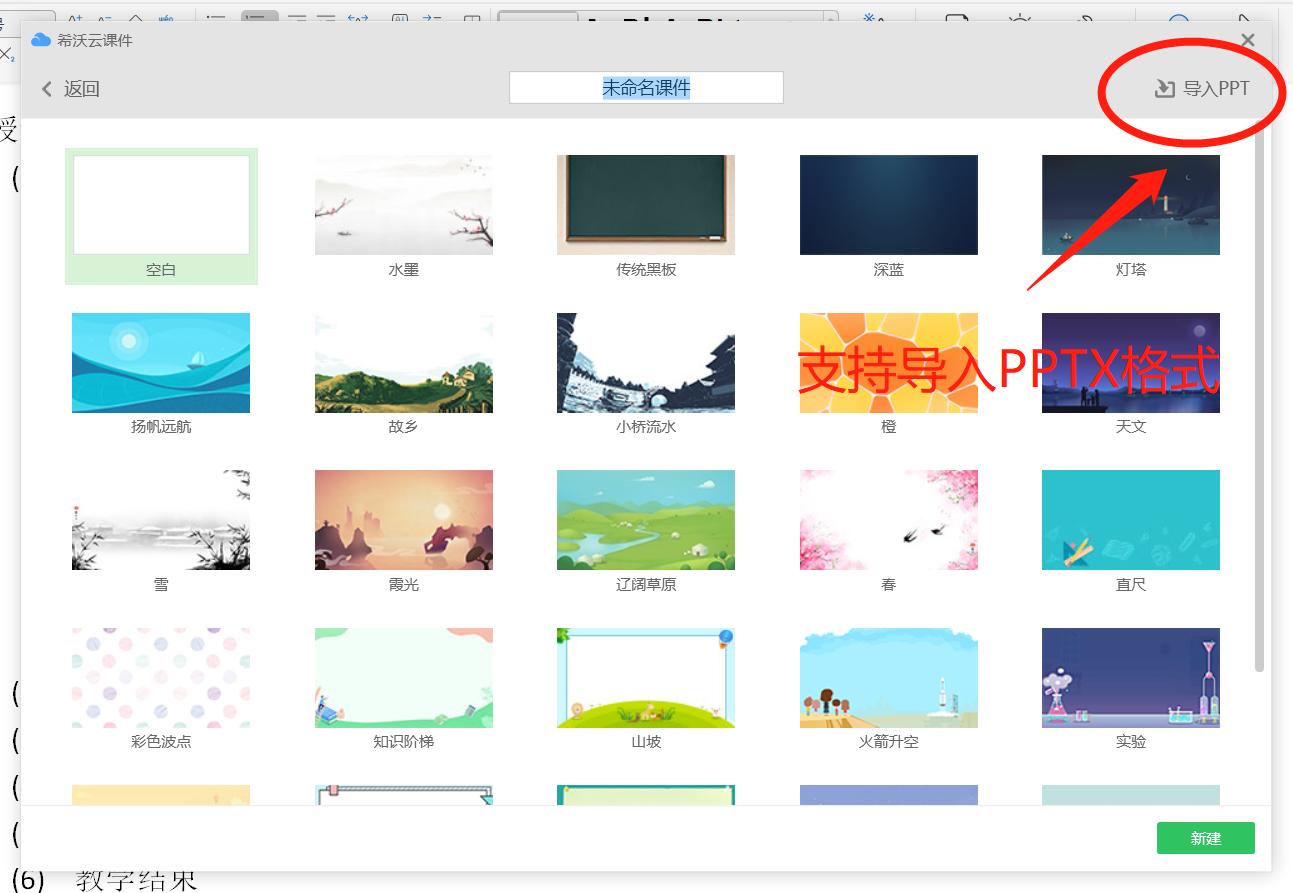
Task: Close the 希沃云课件 dialog
Action: [x=1247, y=40]
